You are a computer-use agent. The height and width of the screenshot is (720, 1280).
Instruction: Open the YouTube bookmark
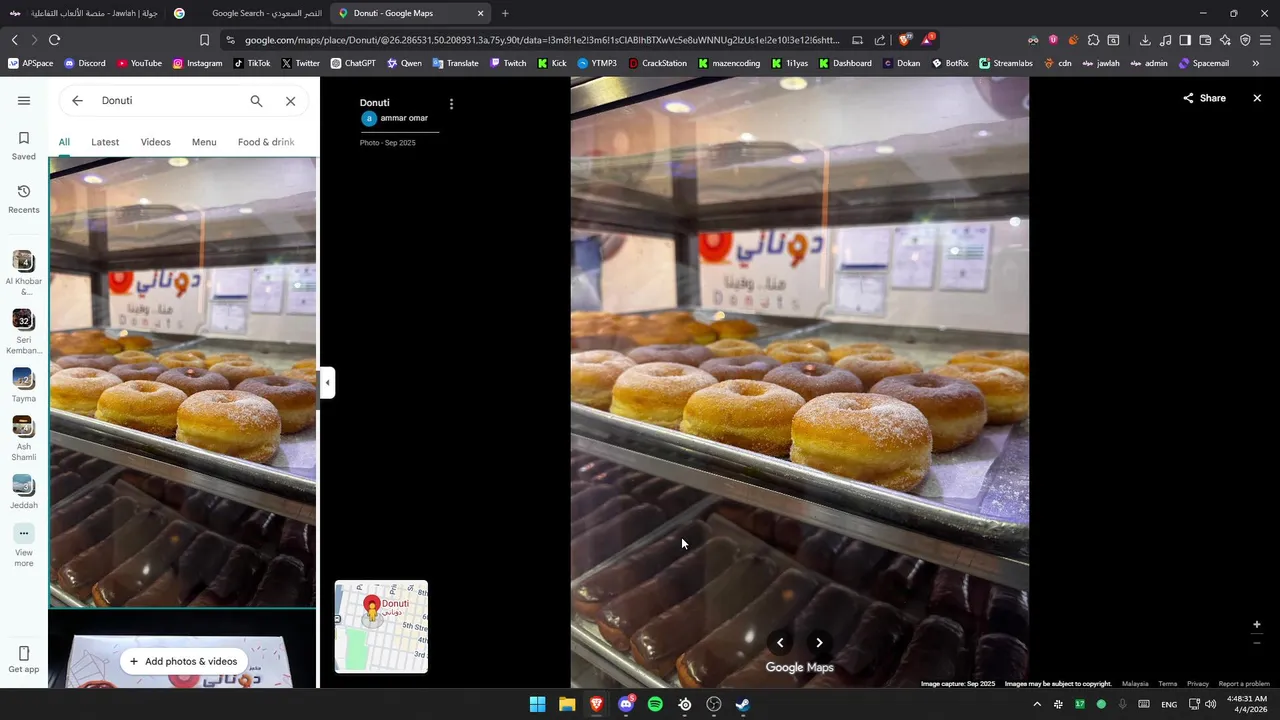[x=139, y=63]
